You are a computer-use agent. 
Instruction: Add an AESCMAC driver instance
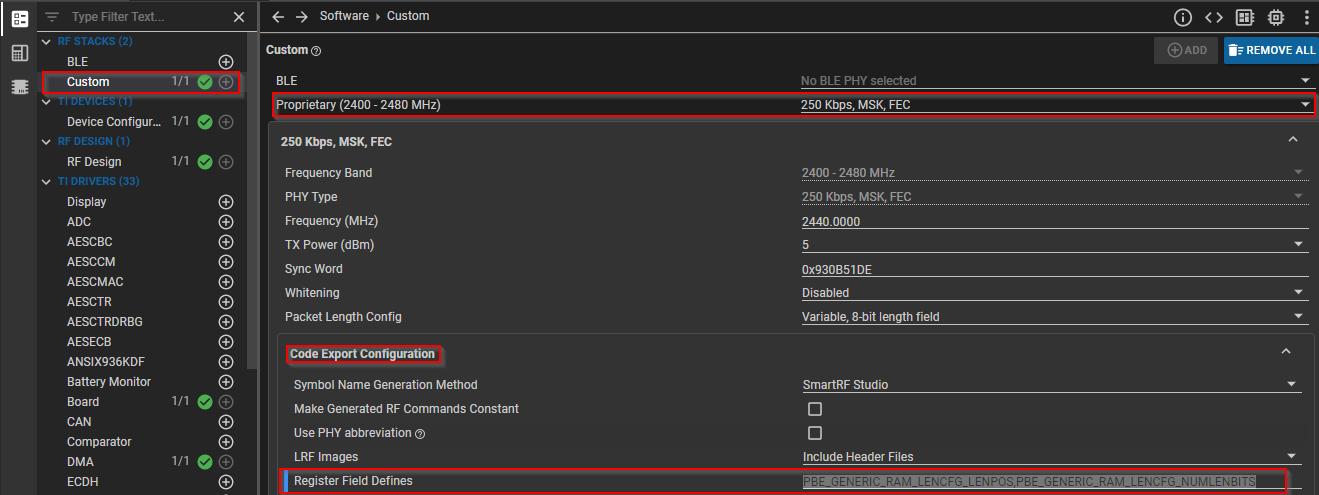click(226, 282)
